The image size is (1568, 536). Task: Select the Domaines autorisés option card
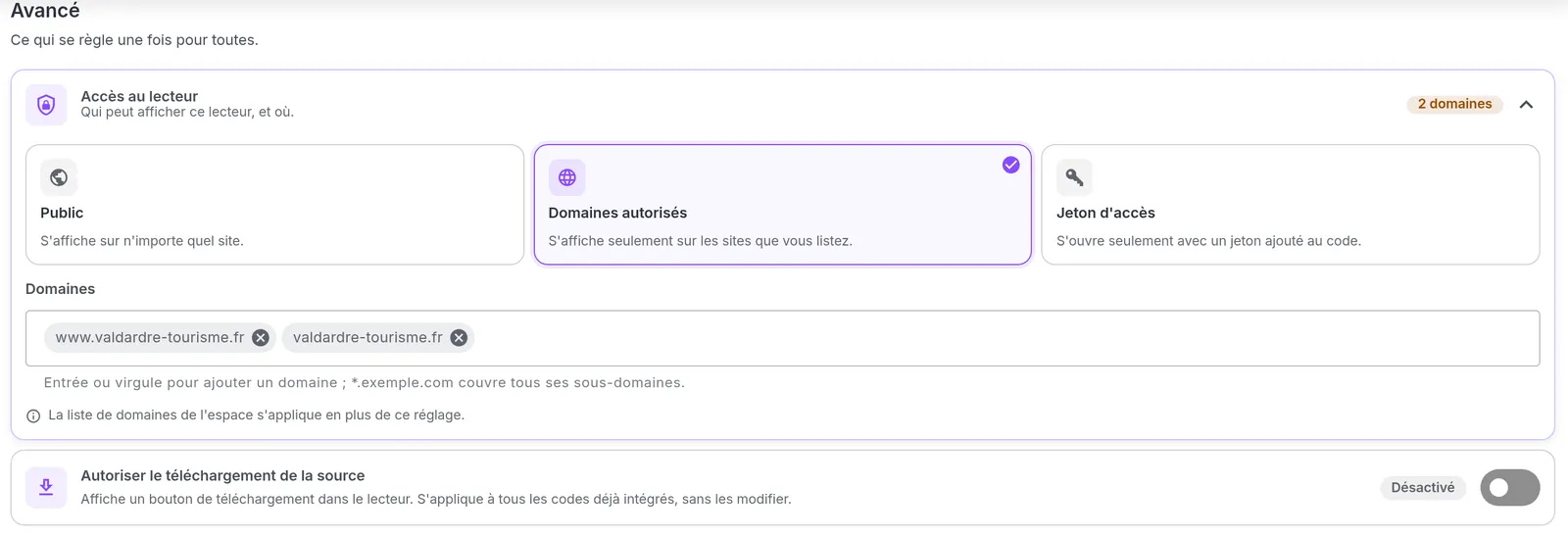[782, 205]
